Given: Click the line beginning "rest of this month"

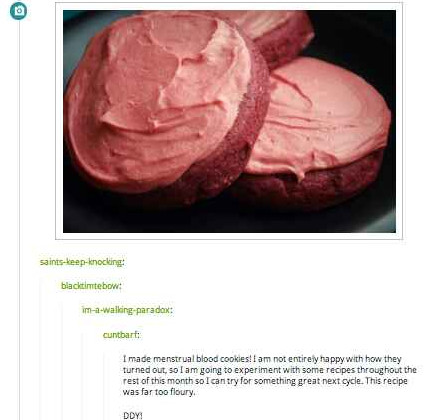Looking at the screenshot, I should [x=265, y=381].
